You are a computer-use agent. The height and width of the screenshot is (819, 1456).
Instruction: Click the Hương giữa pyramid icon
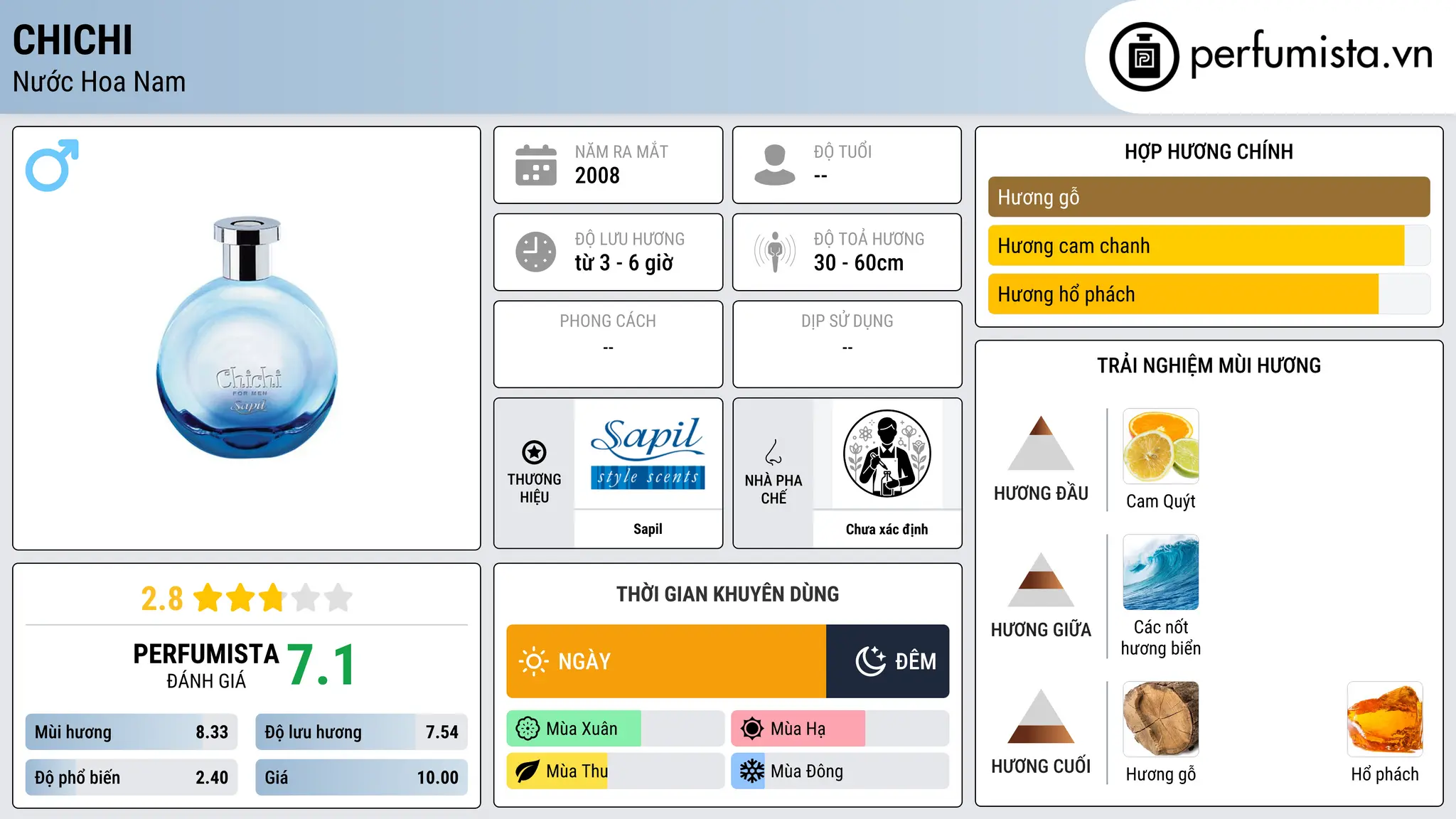[1041, 580]
